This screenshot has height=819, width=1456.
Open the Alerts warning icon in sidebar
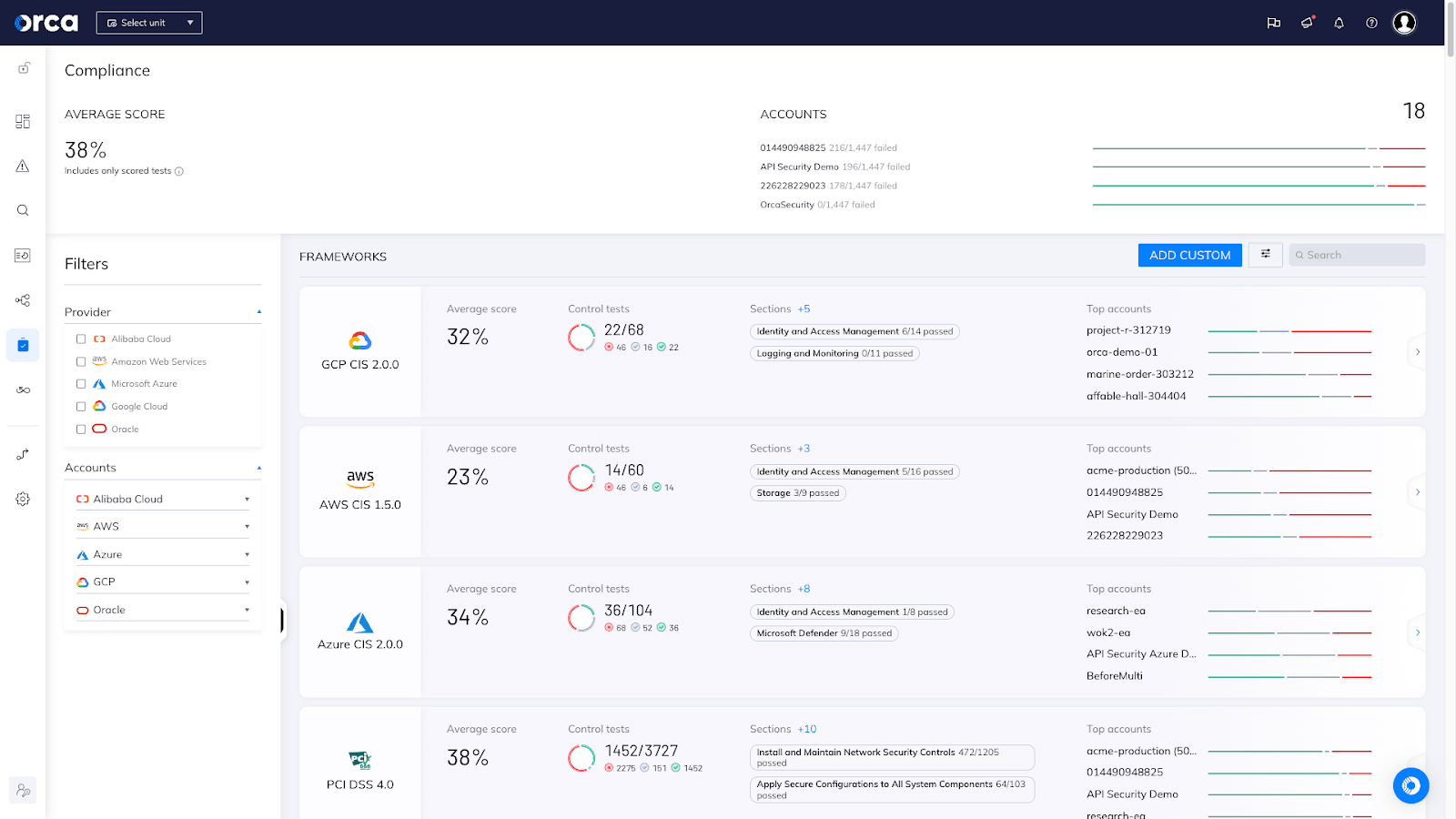coord(23,166)
